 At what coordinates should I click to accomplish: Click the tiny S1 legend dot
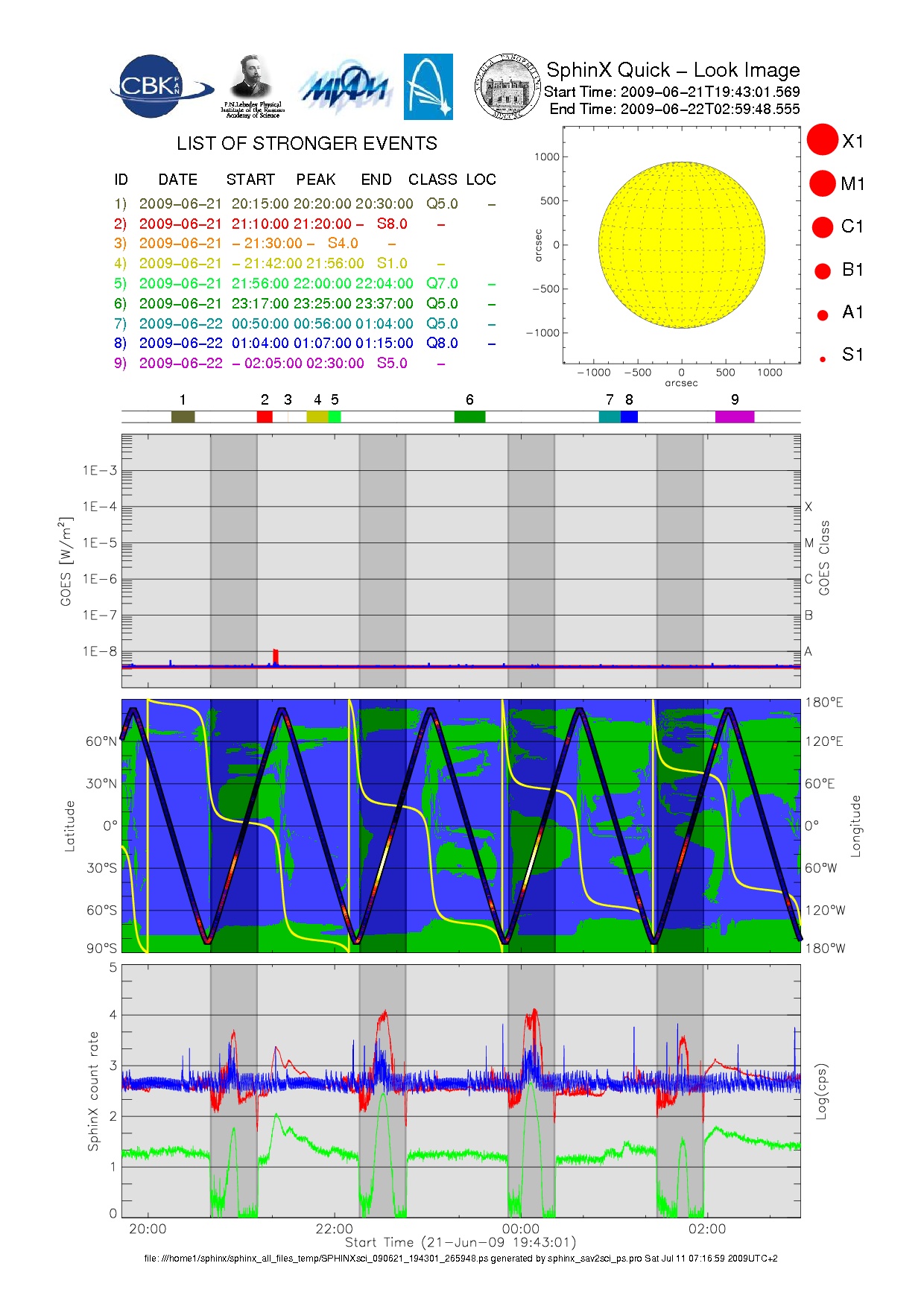point(823,359)
